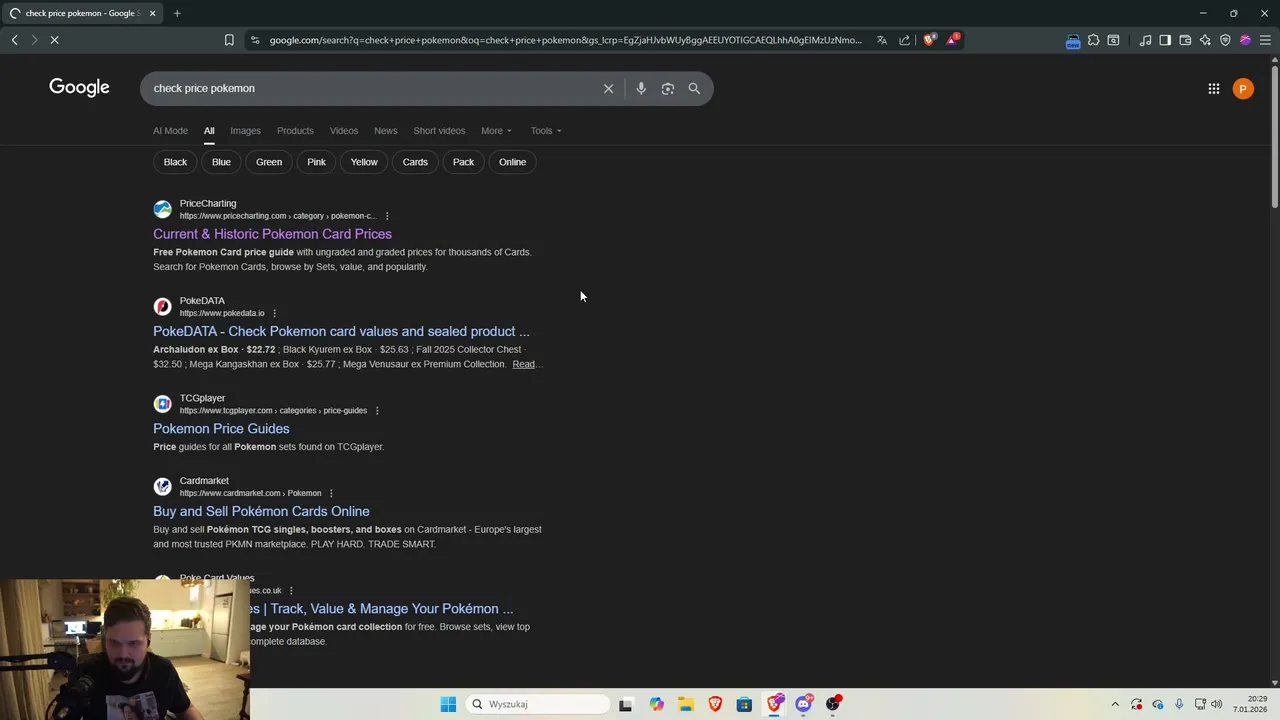The image size is (1280, 720).
Task: Open Brave VPN shield icon
Action: (x=1225, y=40)
